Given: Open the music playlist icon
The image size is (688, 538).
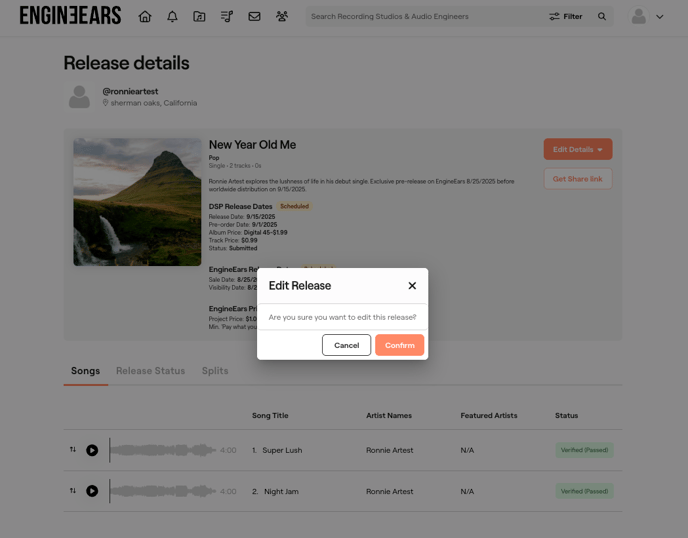Looking at the screenshot, I should 227,17.
